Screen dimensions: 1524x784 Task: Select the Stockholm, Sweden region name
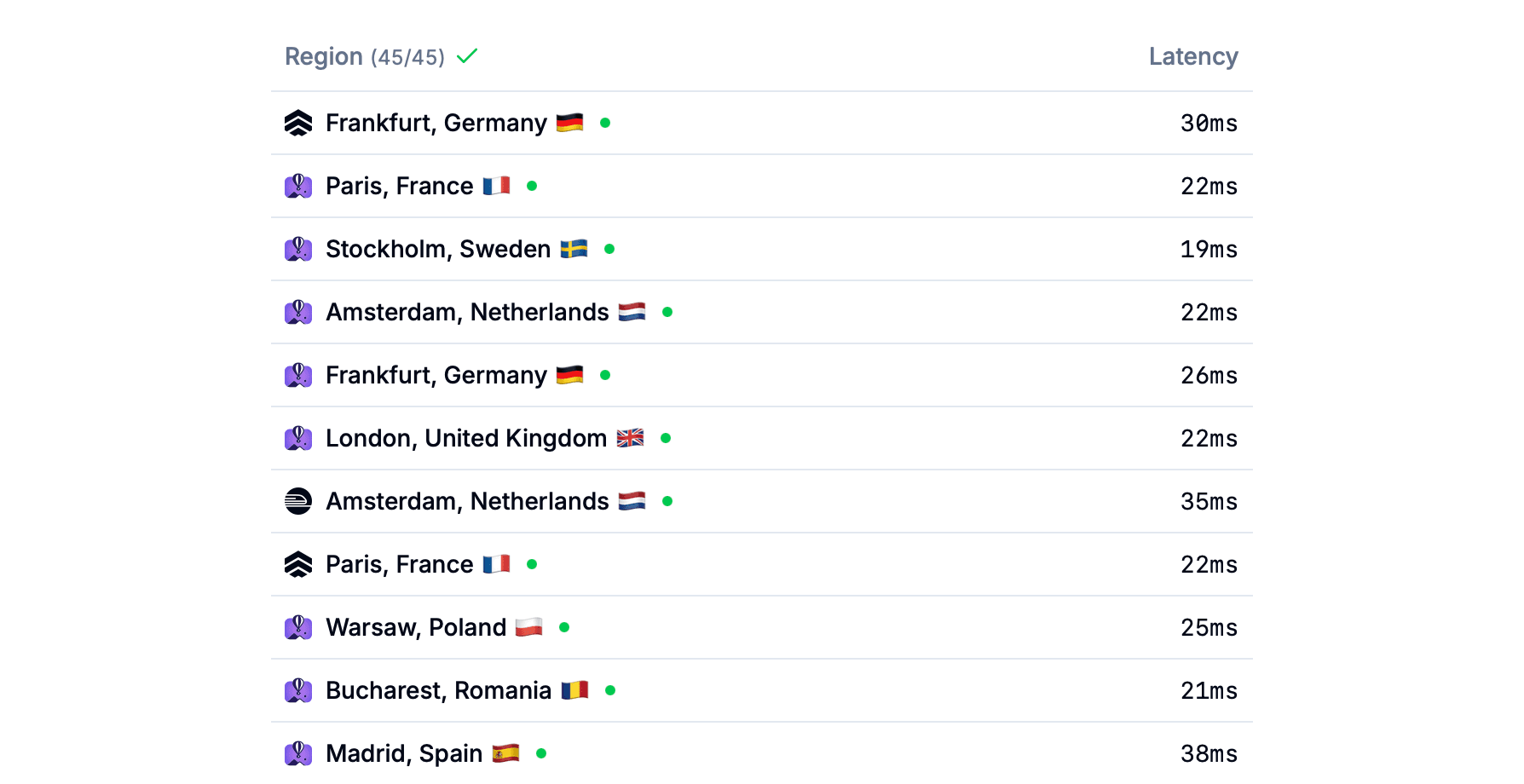[438, 249]
